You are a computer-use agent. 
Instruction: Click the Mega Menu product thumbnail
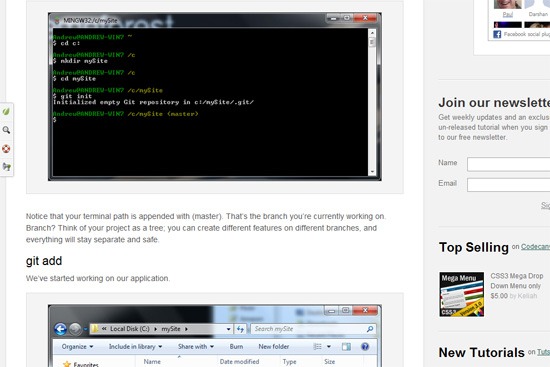tap(462, 294)
